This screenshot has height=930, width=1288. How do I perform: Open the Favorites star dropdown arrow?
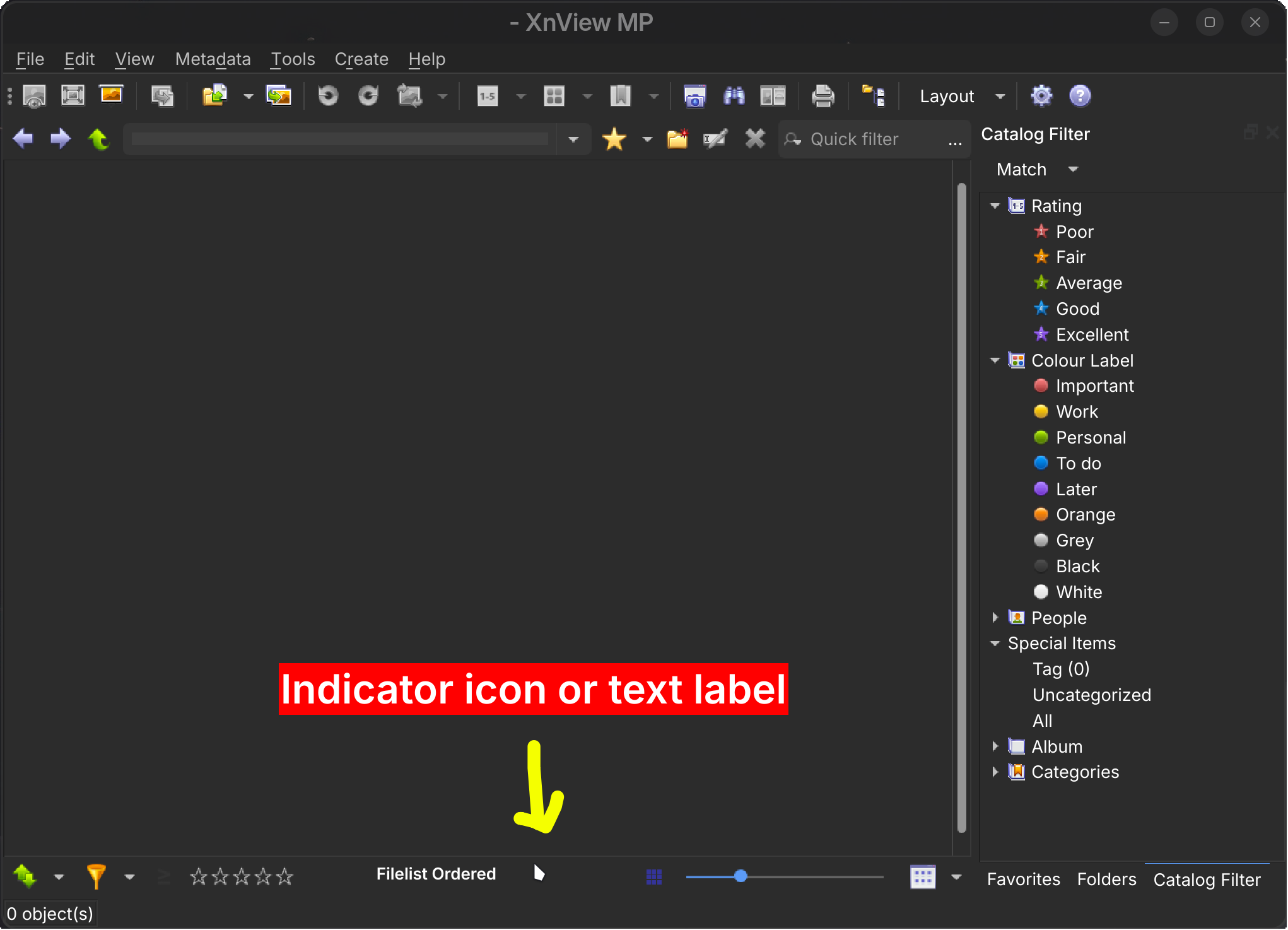647,139
